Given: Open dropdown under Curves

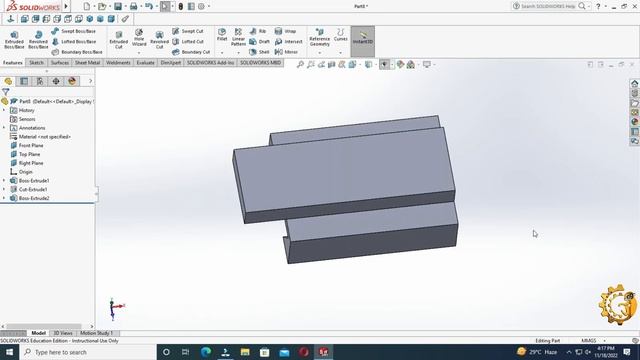Looking at the screenshot, I should 340,53.
